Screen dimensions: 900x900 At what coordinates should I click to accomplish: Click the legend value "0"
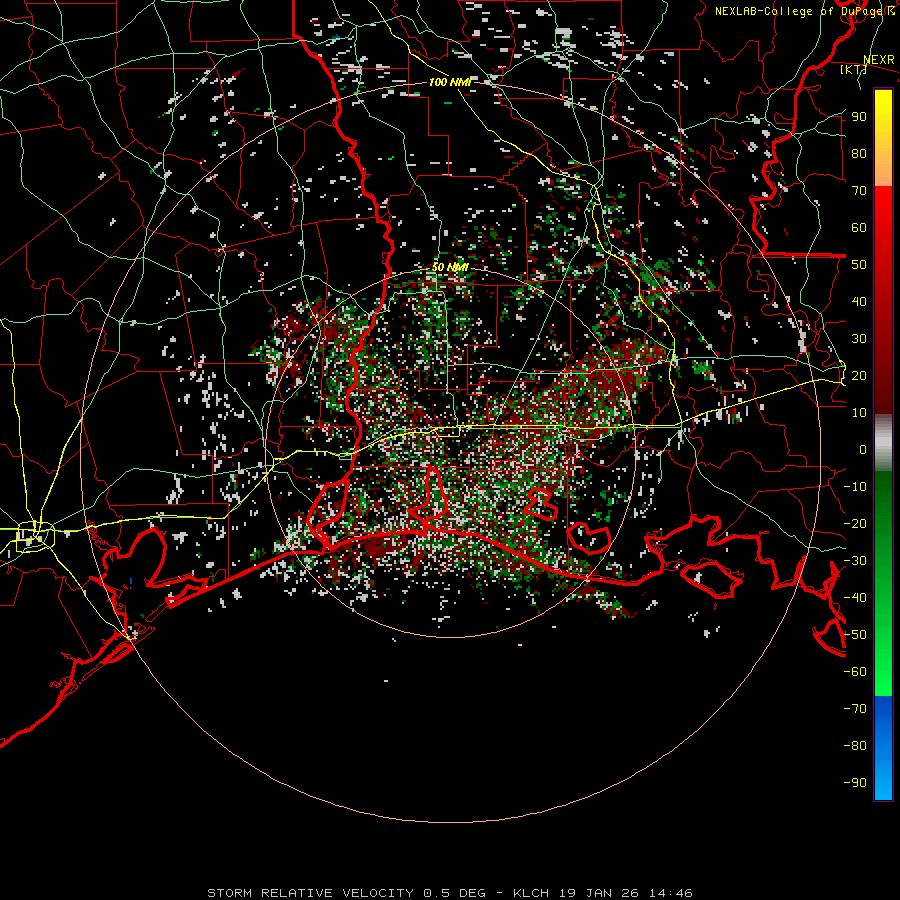863,449
